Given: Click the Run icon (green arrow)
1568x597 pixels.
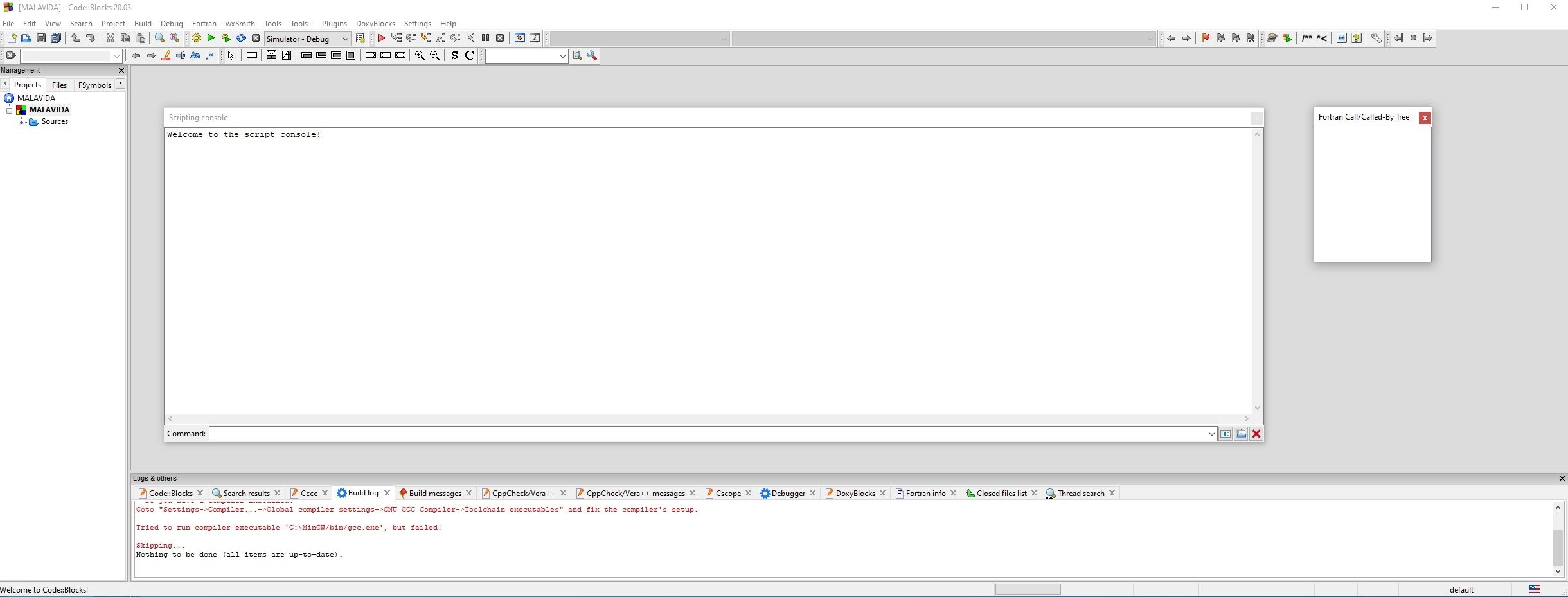Looking at the screenshot, I should click(x=211, y=38).
